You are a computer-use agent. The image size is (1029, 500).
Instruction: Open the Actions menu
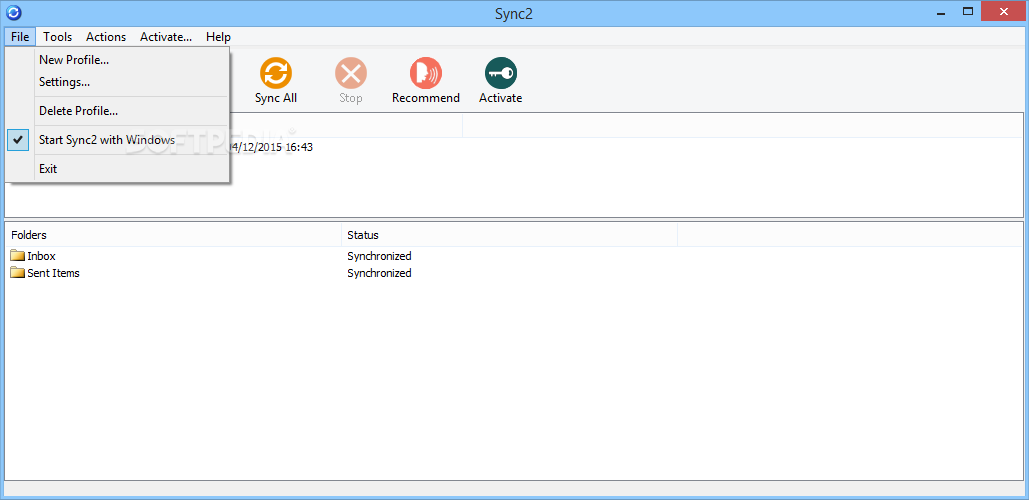click(106, 37)
